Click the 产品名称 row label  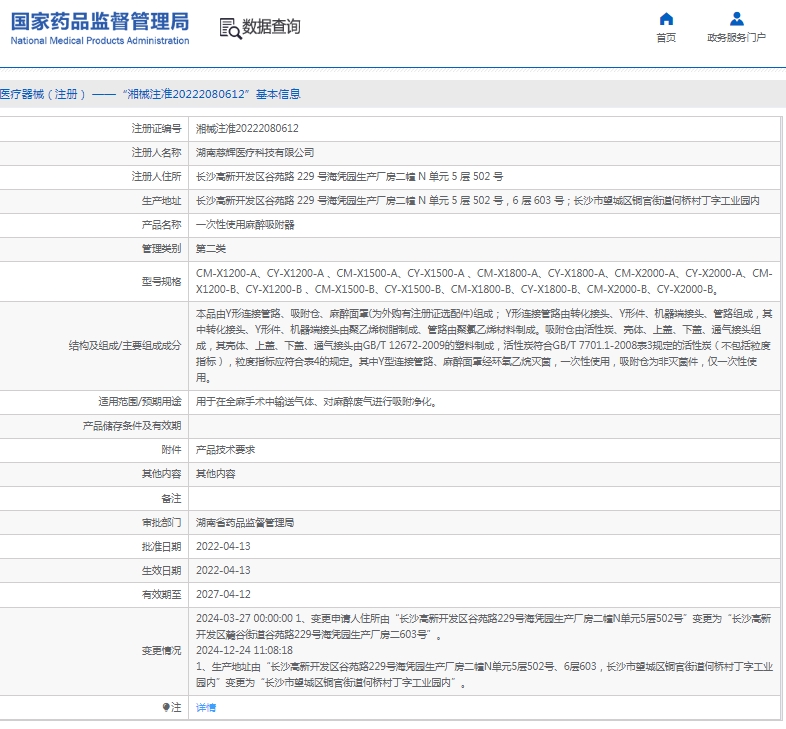point(161,225)
